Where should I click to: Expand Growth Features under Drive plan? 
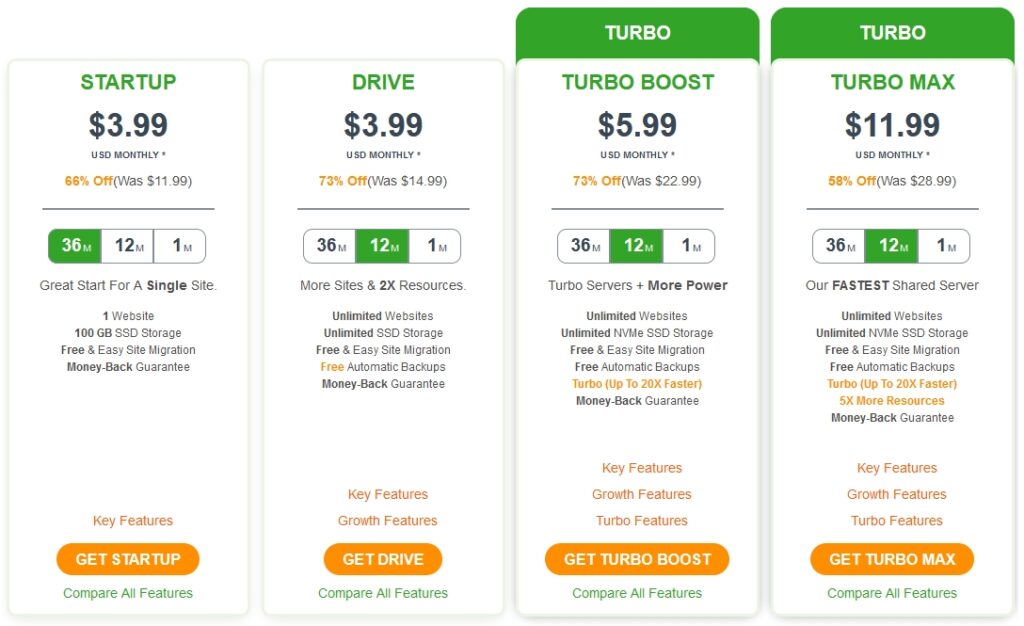point(387,521)
